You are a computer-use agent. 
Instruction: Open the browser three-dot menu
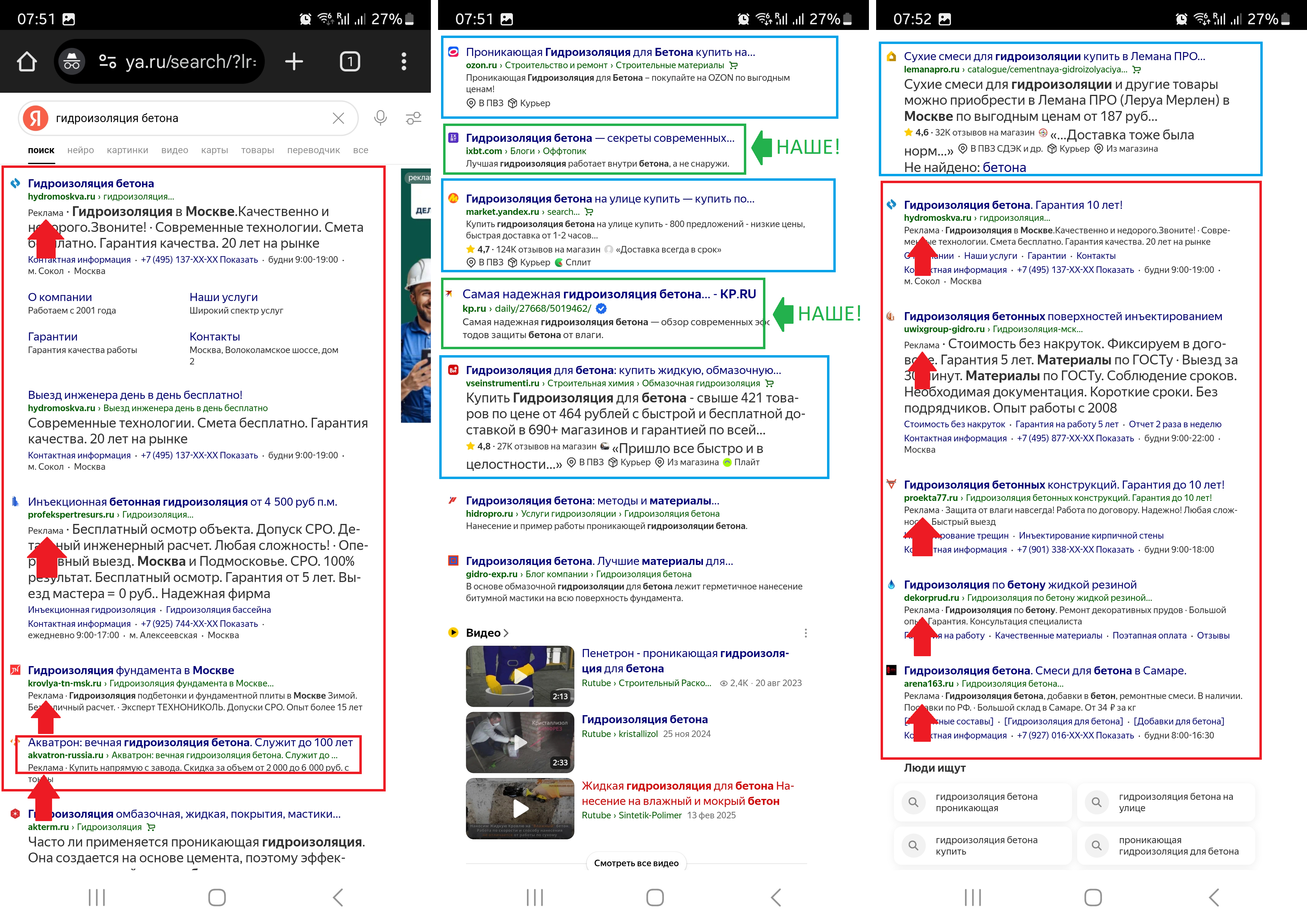pos(404,61)
